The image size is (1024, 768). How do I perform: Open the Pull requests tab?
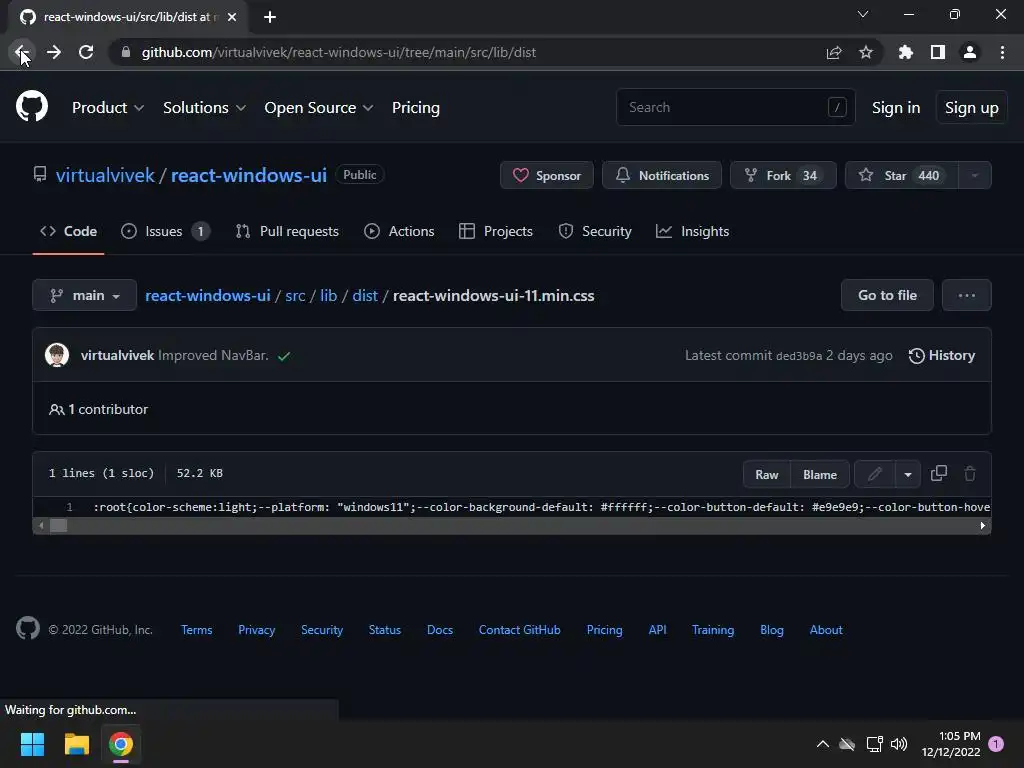pyautogui.click(x=287, y=231)
